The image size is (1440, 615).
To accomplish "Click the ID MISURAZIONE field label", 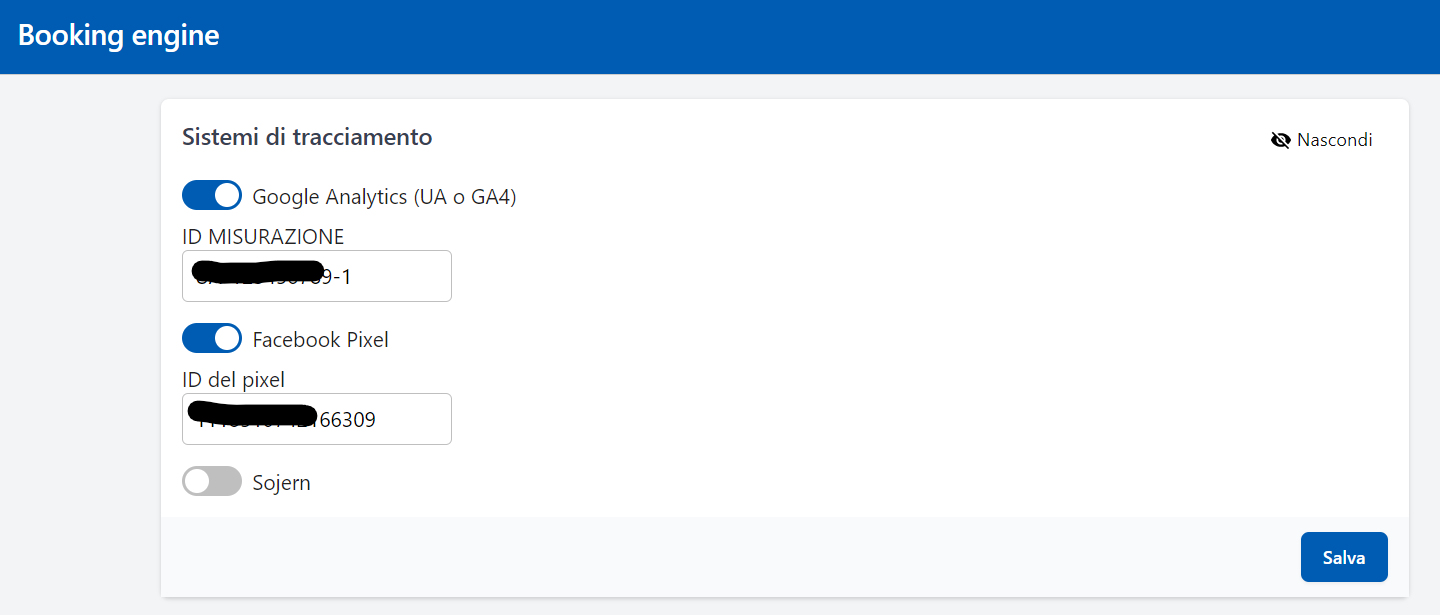I will 263,237.
